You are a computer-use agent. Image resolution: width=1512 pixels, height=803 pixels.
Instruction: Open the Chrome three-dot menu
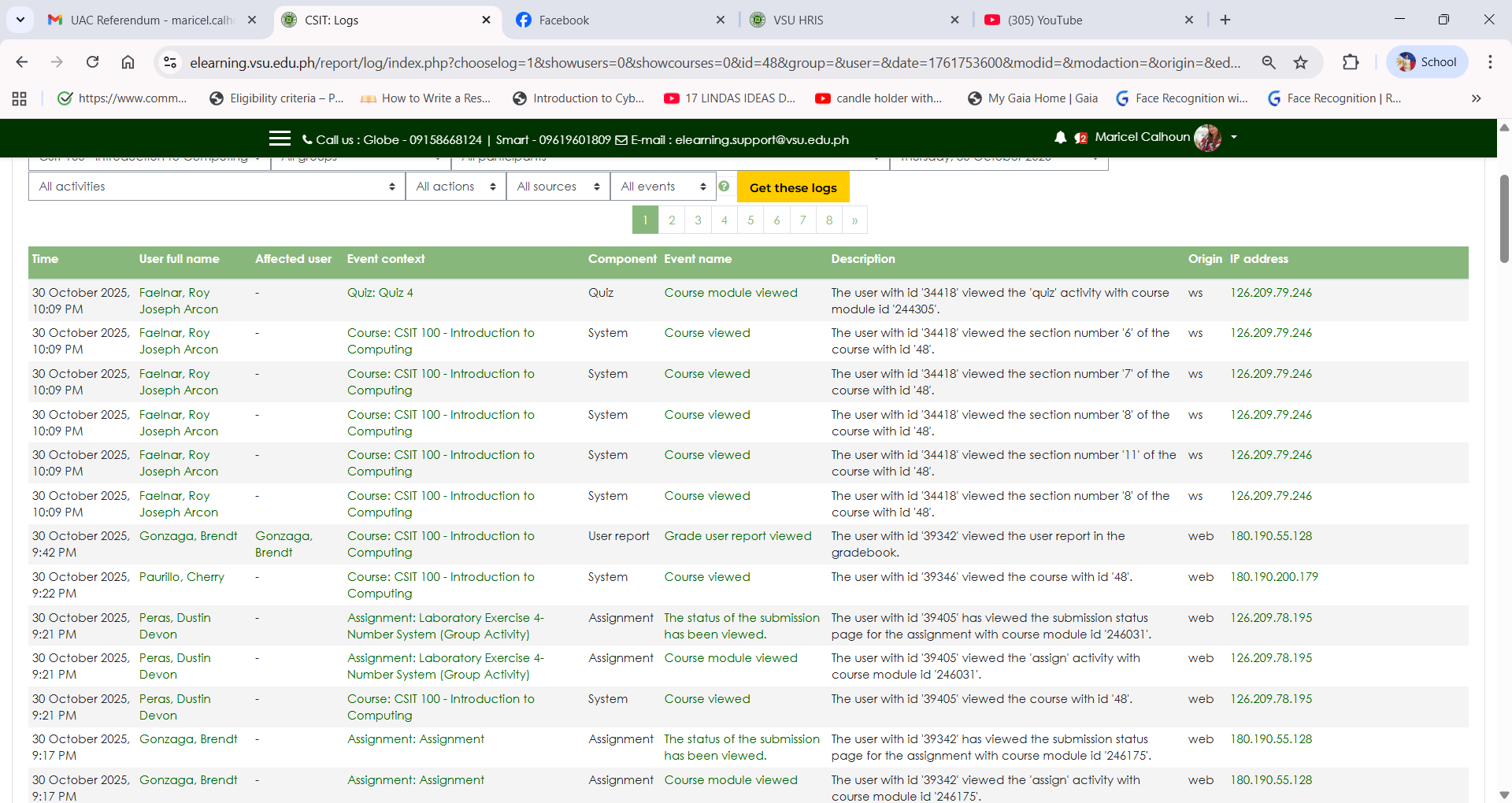click(x=1490, y=62)
